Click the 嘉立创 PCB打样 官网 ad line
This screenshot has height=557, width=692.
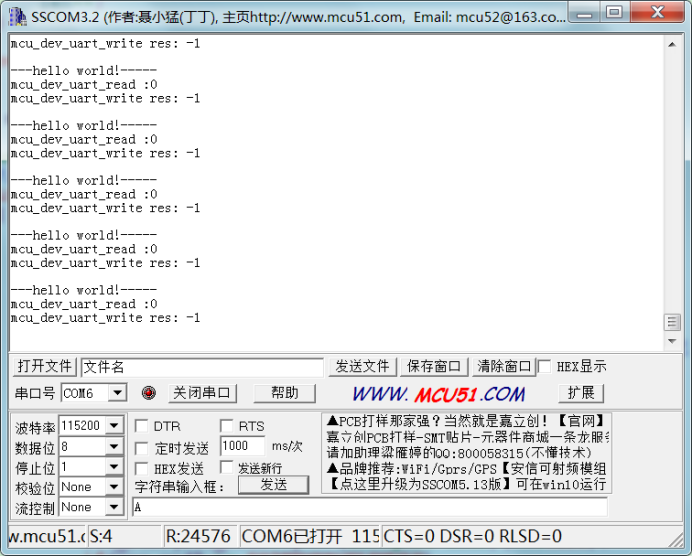(467, 421)
